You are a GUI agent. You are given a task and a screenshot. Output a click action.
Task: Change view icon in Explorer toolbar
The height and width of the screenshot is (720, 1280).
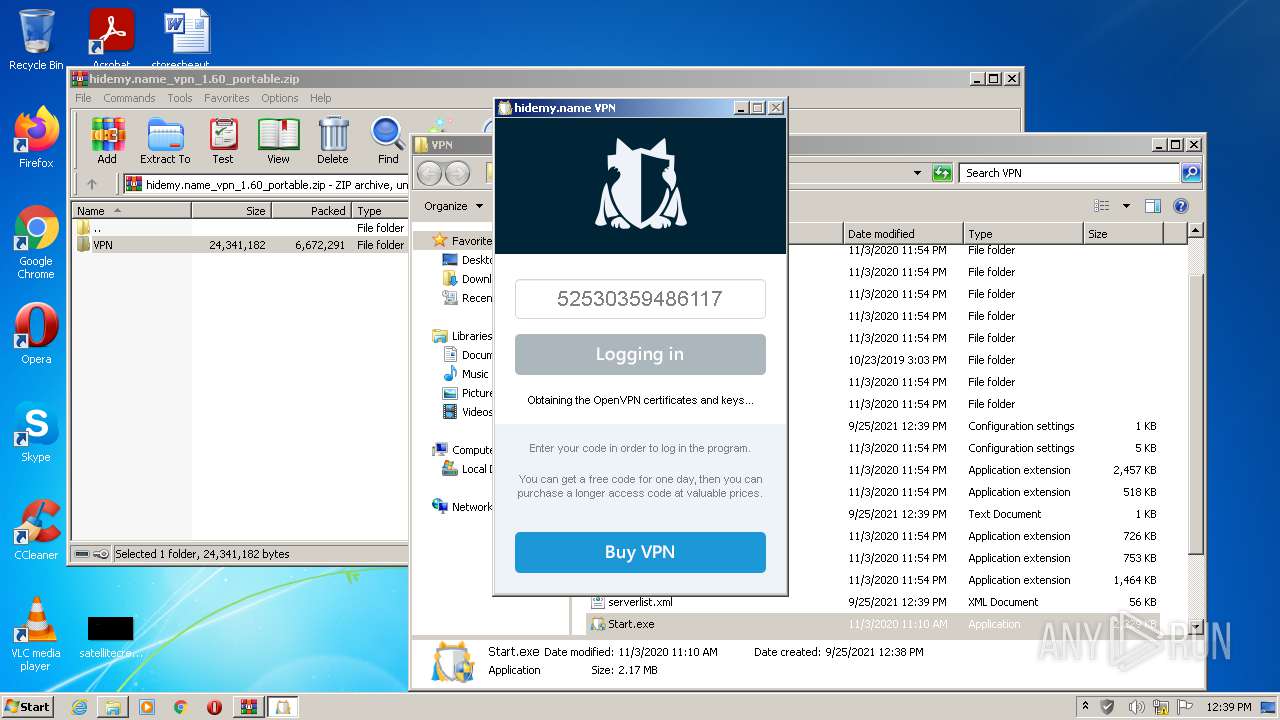tap(1102, 206)
